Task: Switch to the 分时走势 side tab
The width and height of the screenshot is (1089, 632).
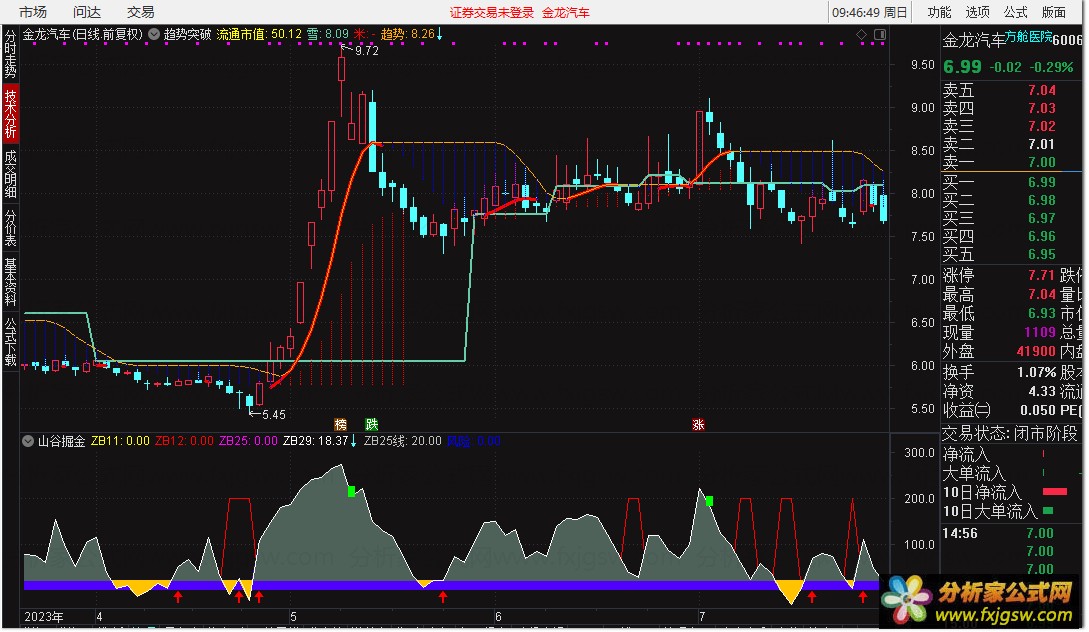Action: point(10,53)
